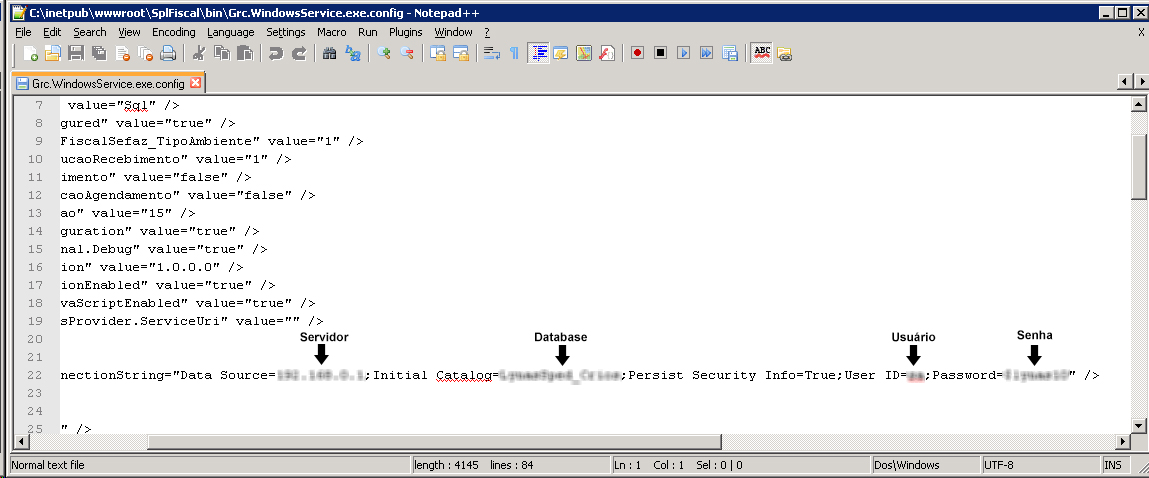Close the Grc.WindowsService.exe.config tab with red X

[196, 83]
